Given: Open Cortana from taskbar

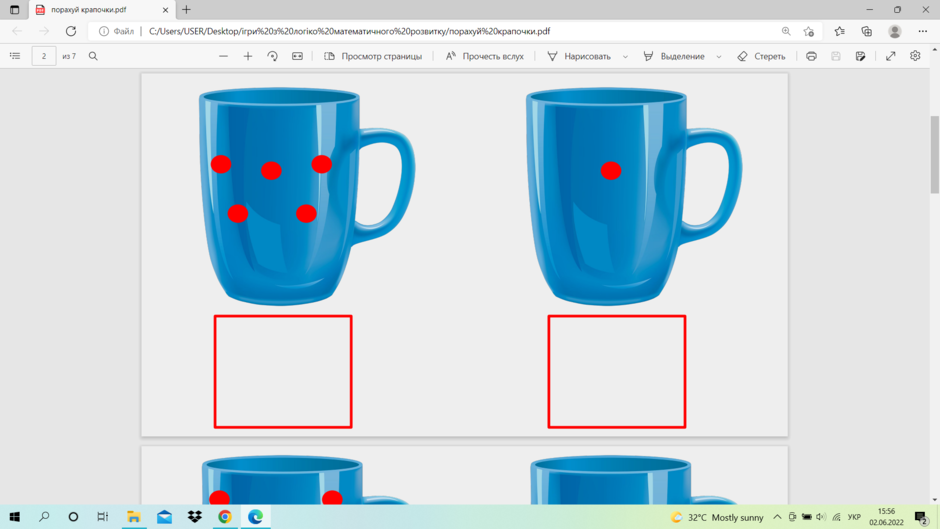Looking at the screenshot, I should pyautogui.click(x=73, y=516).
